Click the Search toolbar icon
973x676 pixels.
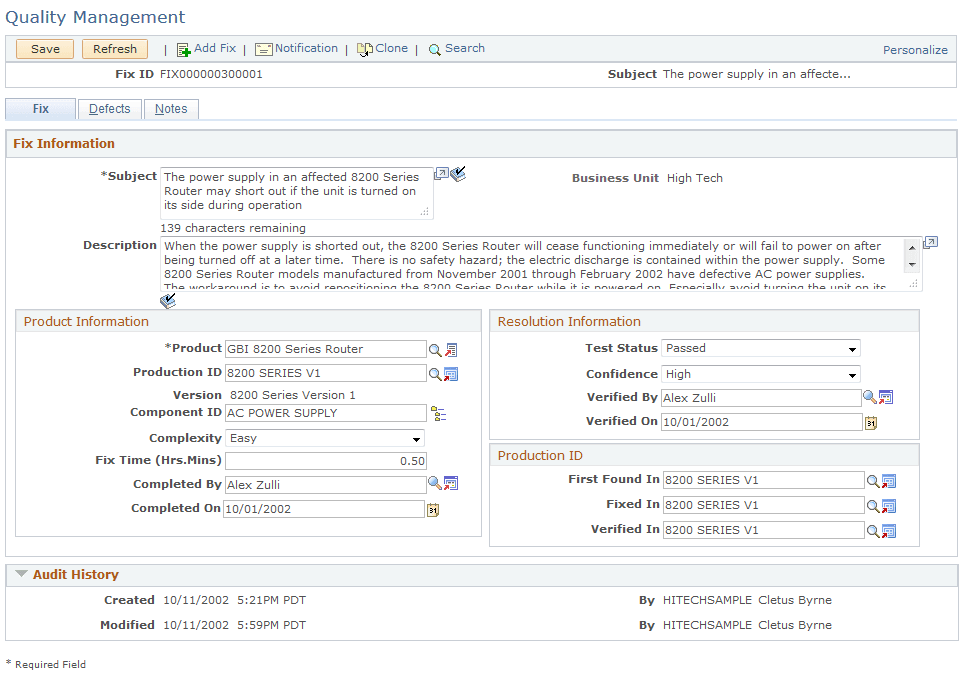(x=432, y=48)
